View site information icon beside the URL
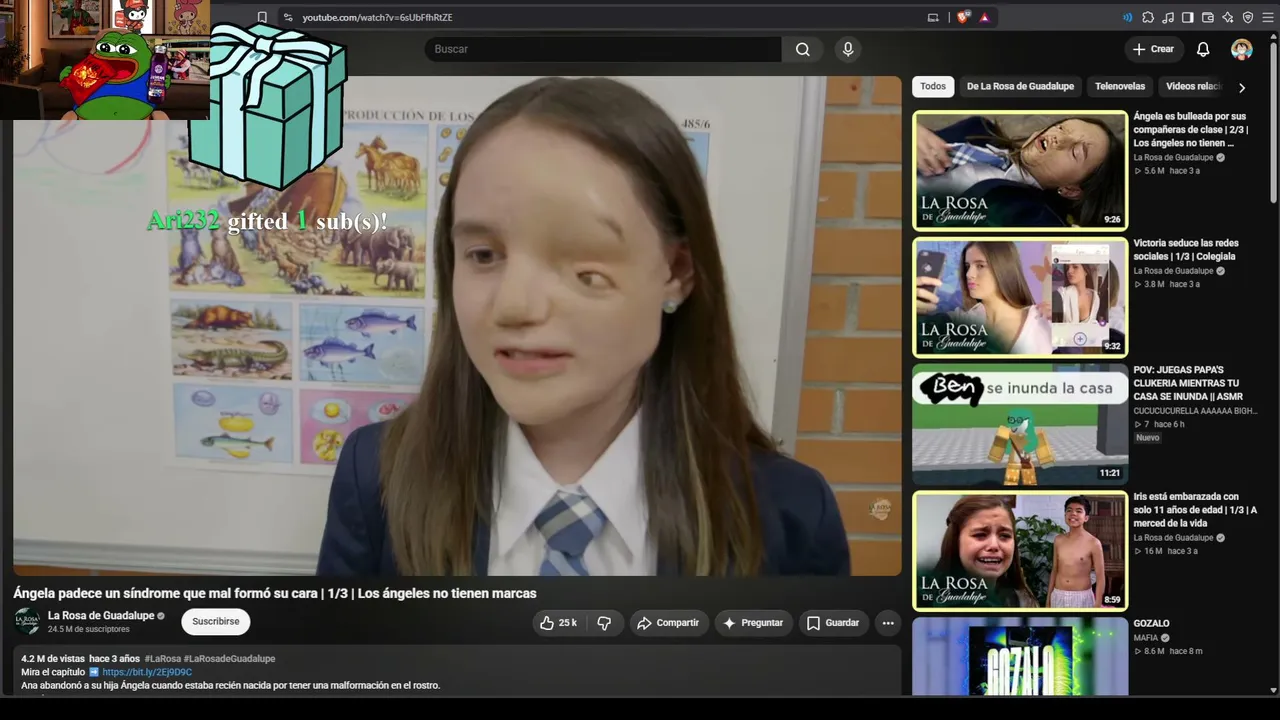Viewport: 1280px width, 720px height. tap(288, 17)
